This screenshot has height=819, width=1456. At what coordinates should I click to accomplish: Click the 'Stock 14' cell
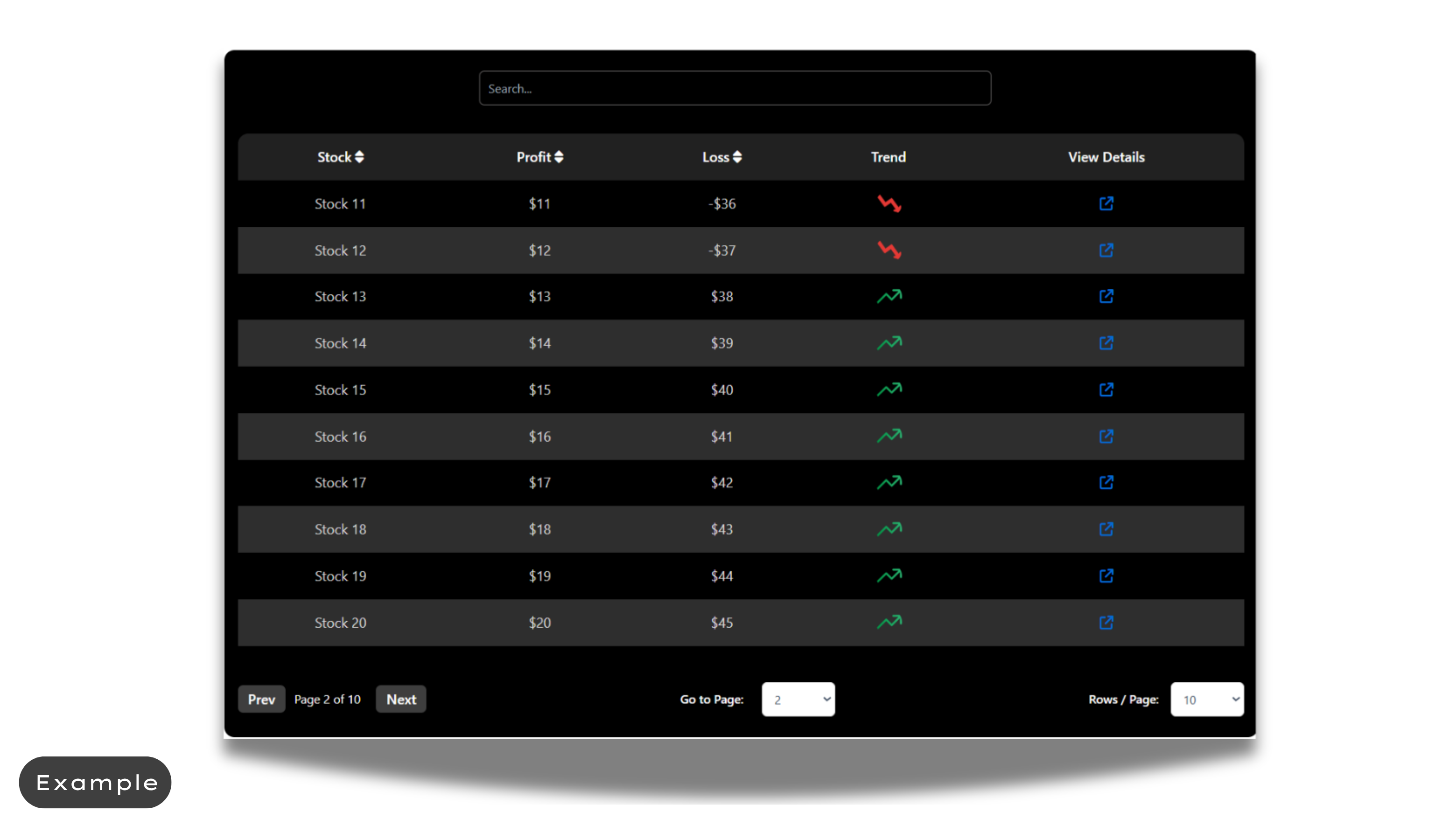340,343
